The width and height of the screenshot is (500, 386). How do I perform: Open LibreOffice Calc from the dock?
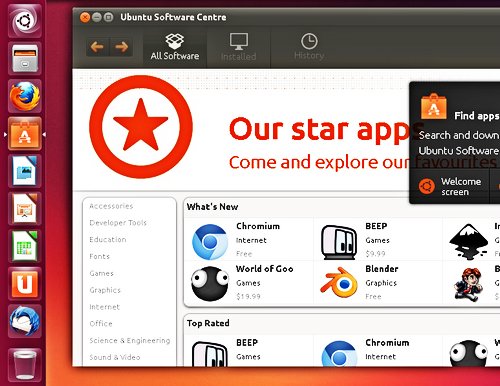tap(25, 246)
